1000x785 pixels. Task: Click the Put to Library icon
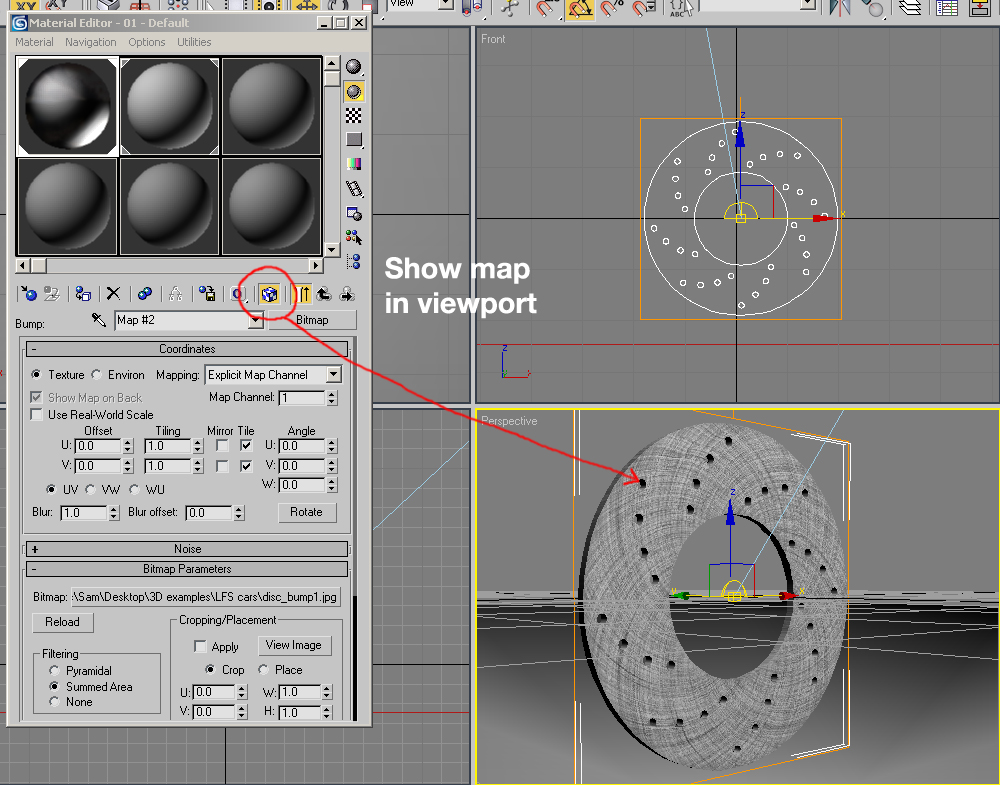pyautogui.click(x=207, y=293)
